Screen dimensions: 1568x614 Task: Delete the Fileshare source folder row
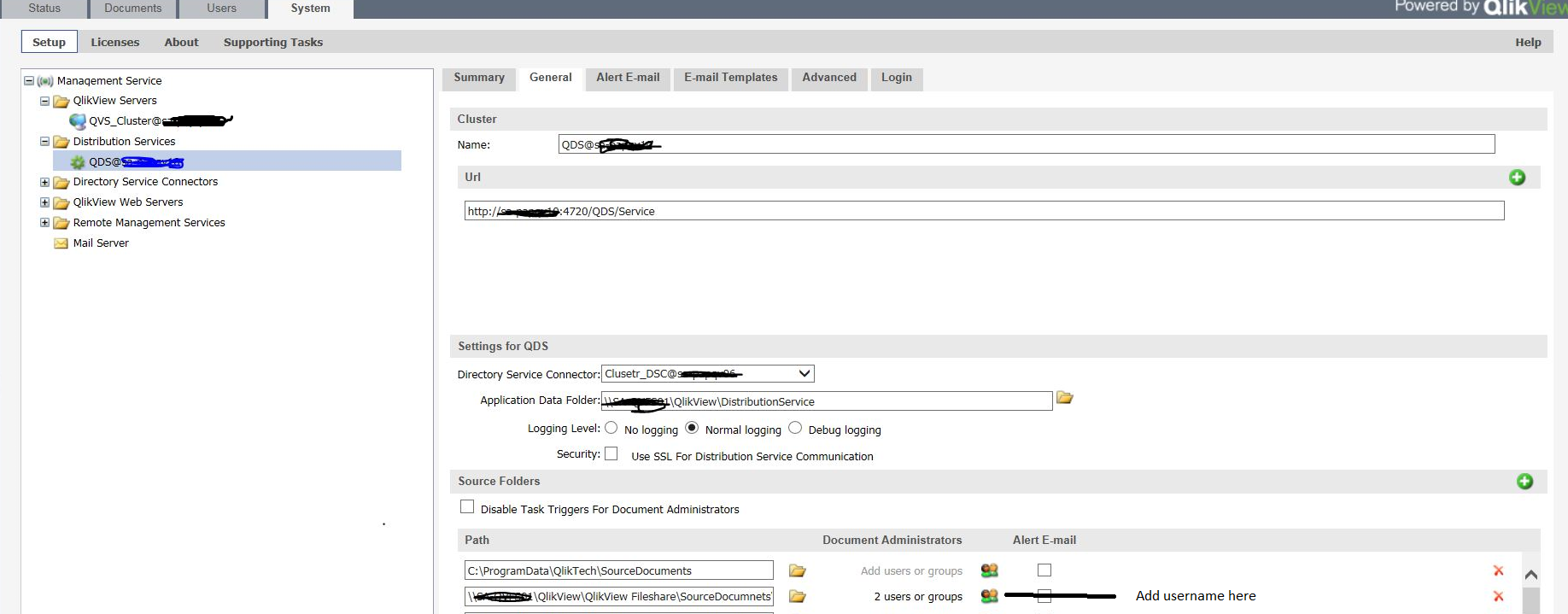click(x=1498, y=596)
